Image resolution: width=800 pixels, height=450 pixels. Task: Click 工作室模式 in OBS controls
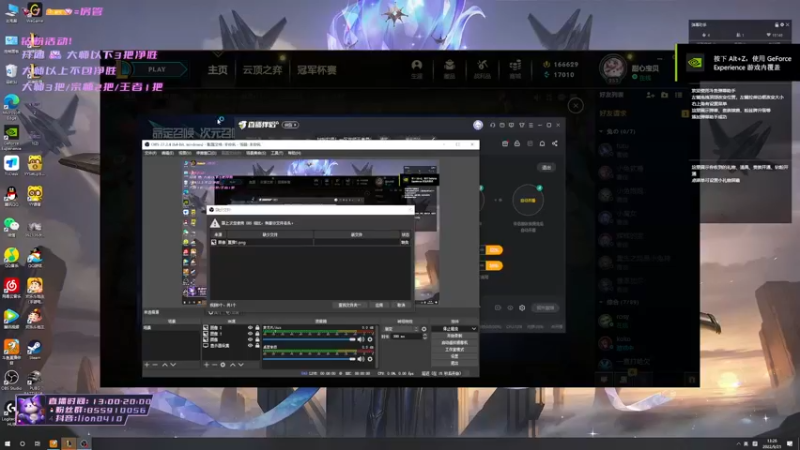pyautogui.click(x=454, y=349)
